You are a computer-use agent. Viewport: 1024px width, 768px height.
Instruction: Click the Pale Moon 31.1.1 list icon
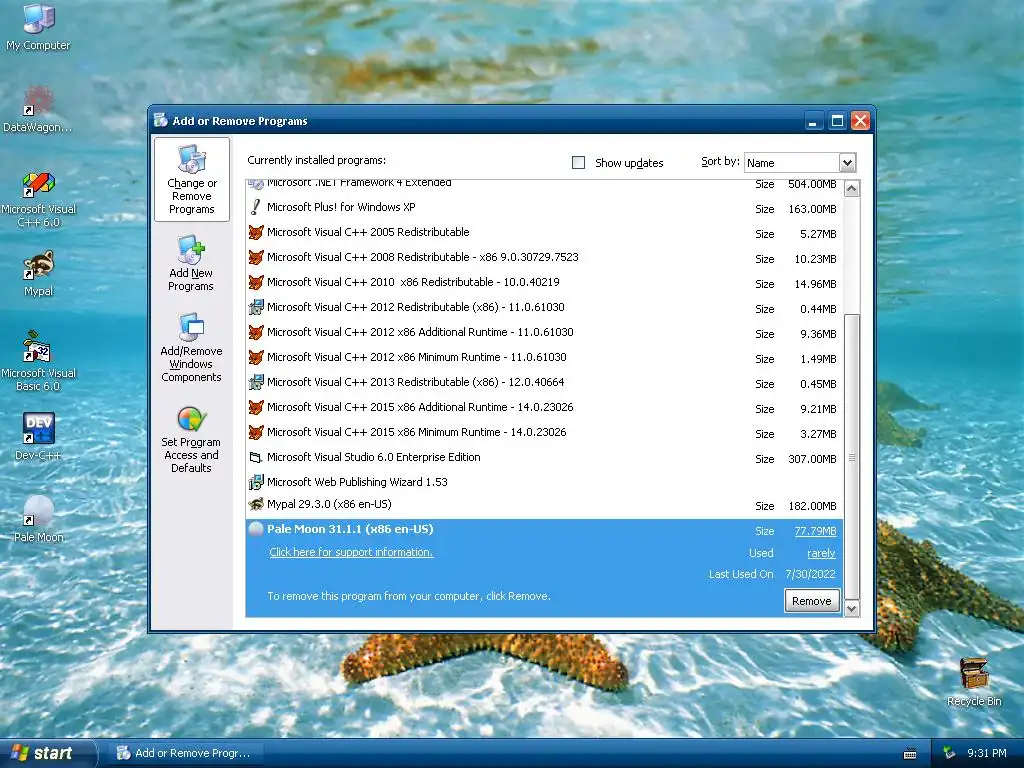[256, 530]
